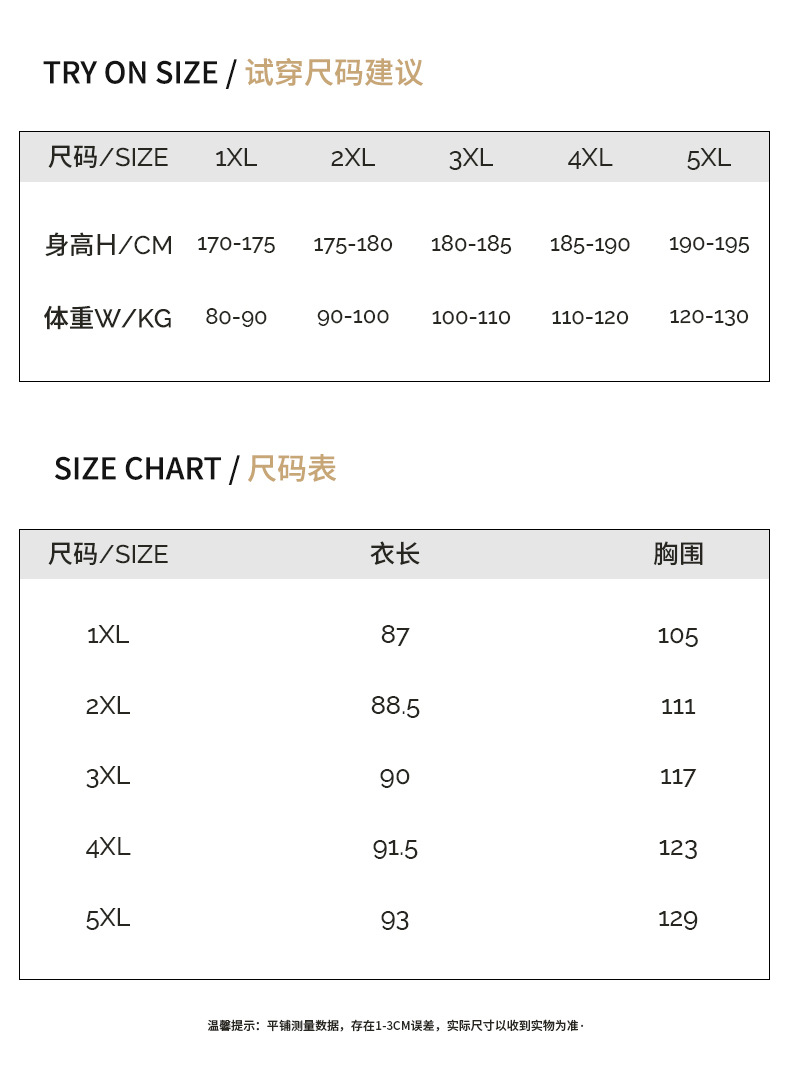The image size is (790, 1068).
Task: Click the 185-190 height cell
Action: click(590, 244)
